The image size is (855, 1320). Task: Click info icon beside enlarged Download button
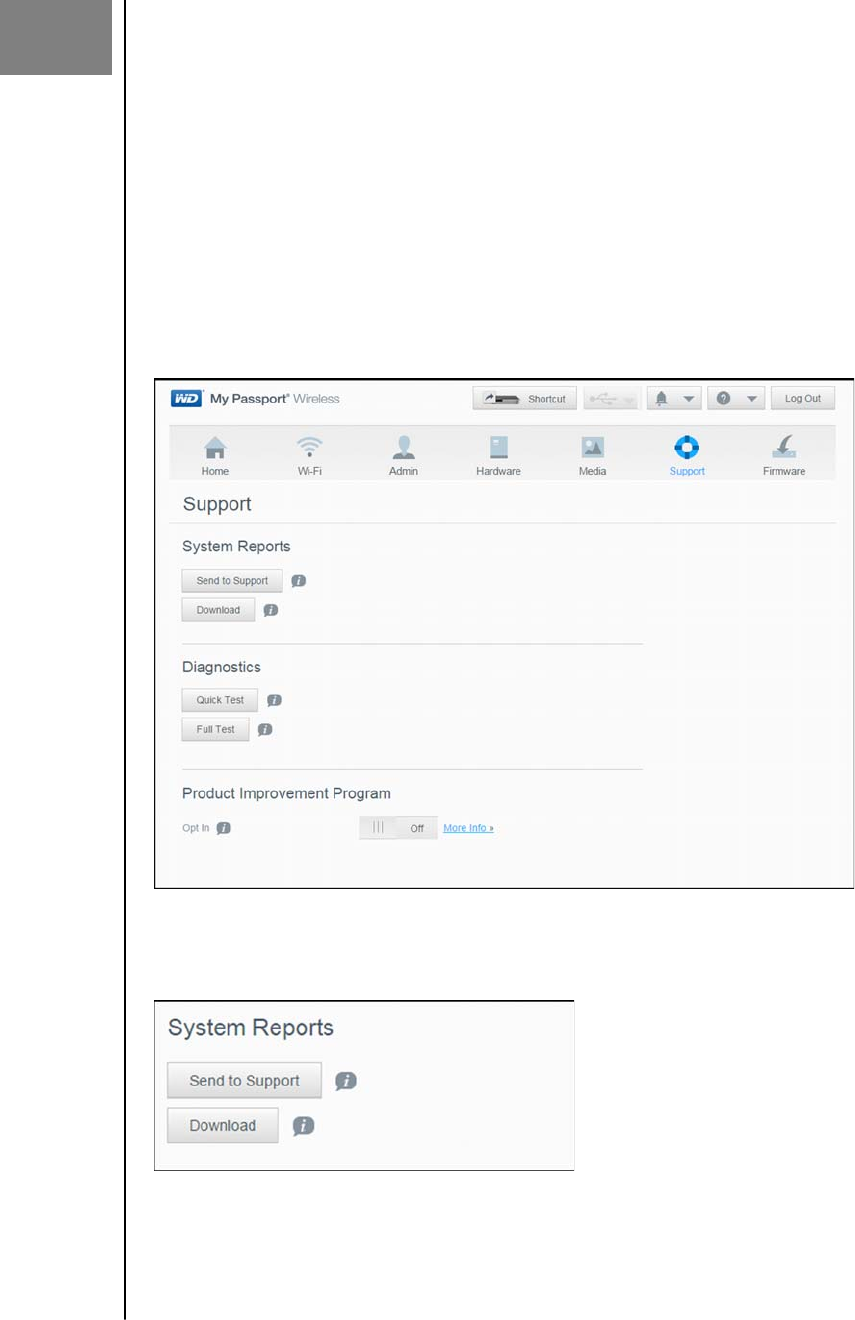pyautogui.click(x=304, y=1126)
